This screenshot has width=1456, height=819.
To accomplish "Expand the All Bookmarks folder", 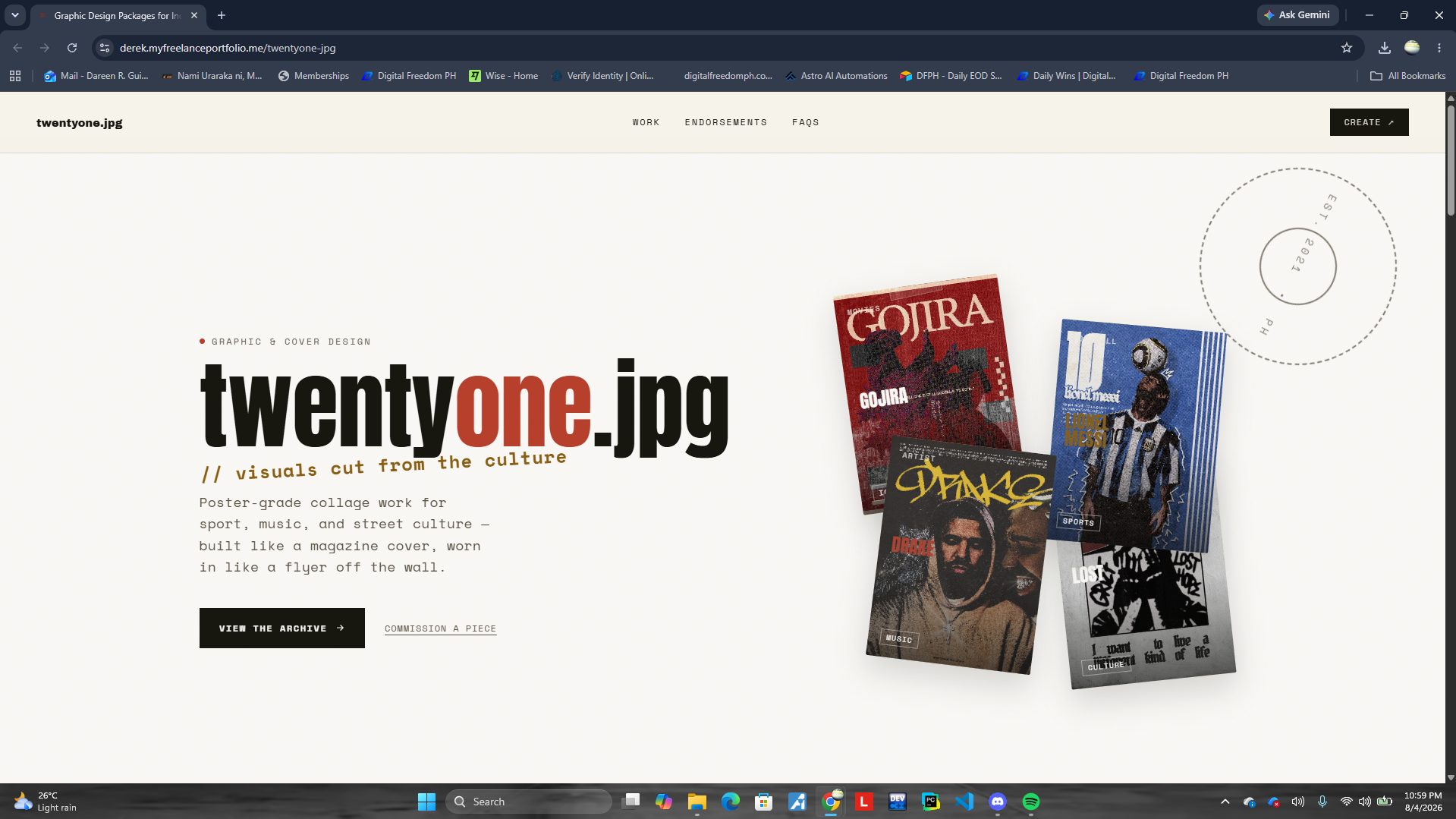I will pyautogui.click(x=1408, y=76).
